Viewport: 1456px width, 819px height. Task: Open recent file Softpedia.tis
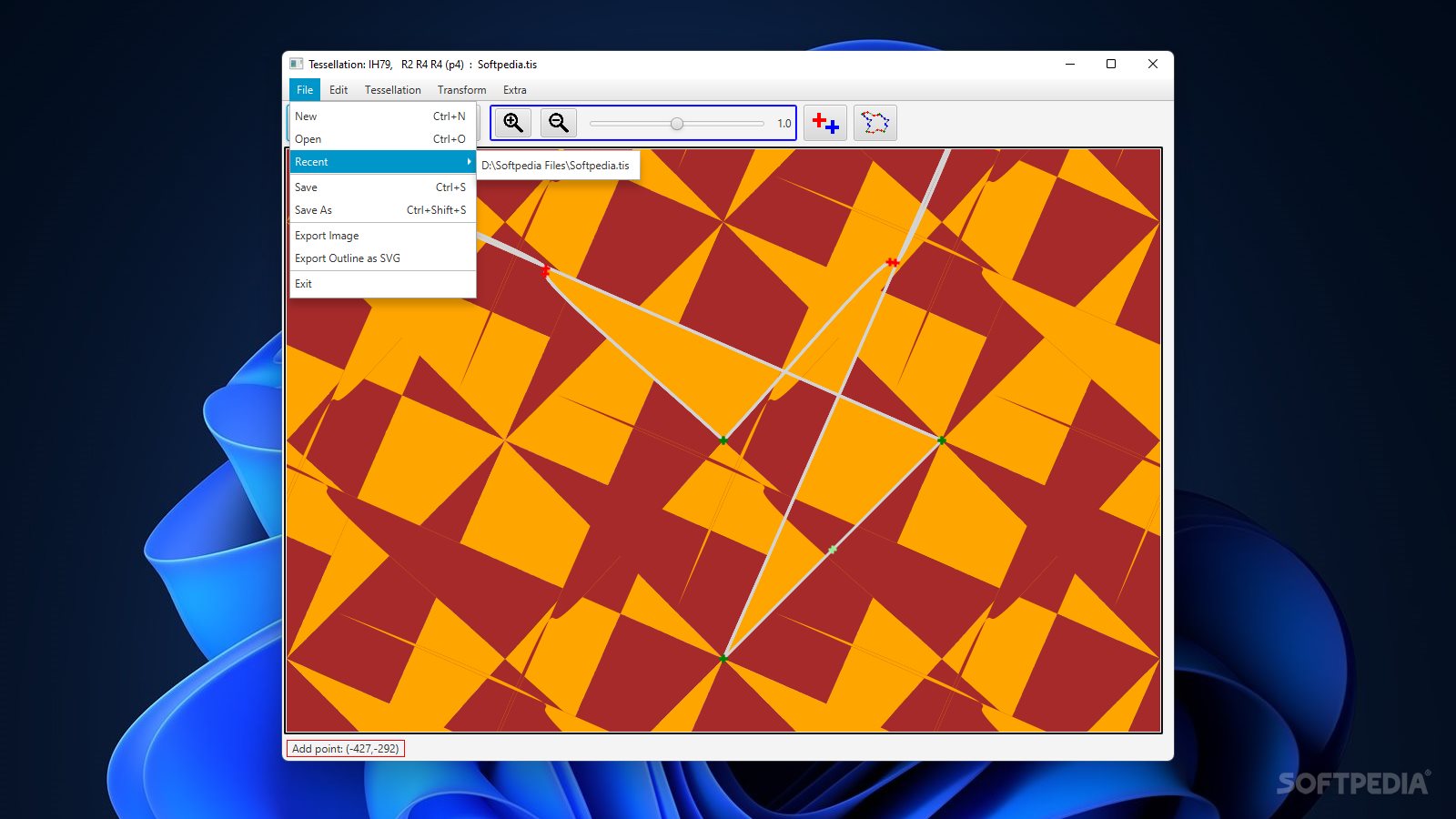(x=556, y=166)
